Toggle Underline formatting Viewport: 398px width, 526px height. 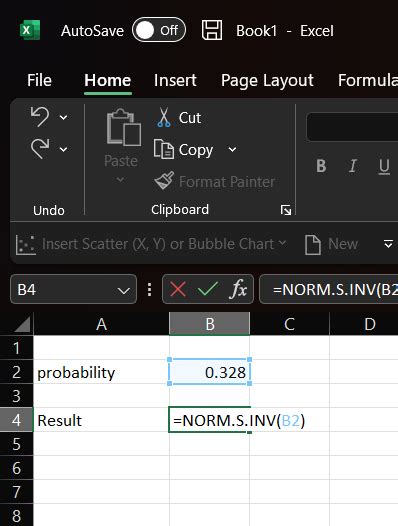coord(384,166)
